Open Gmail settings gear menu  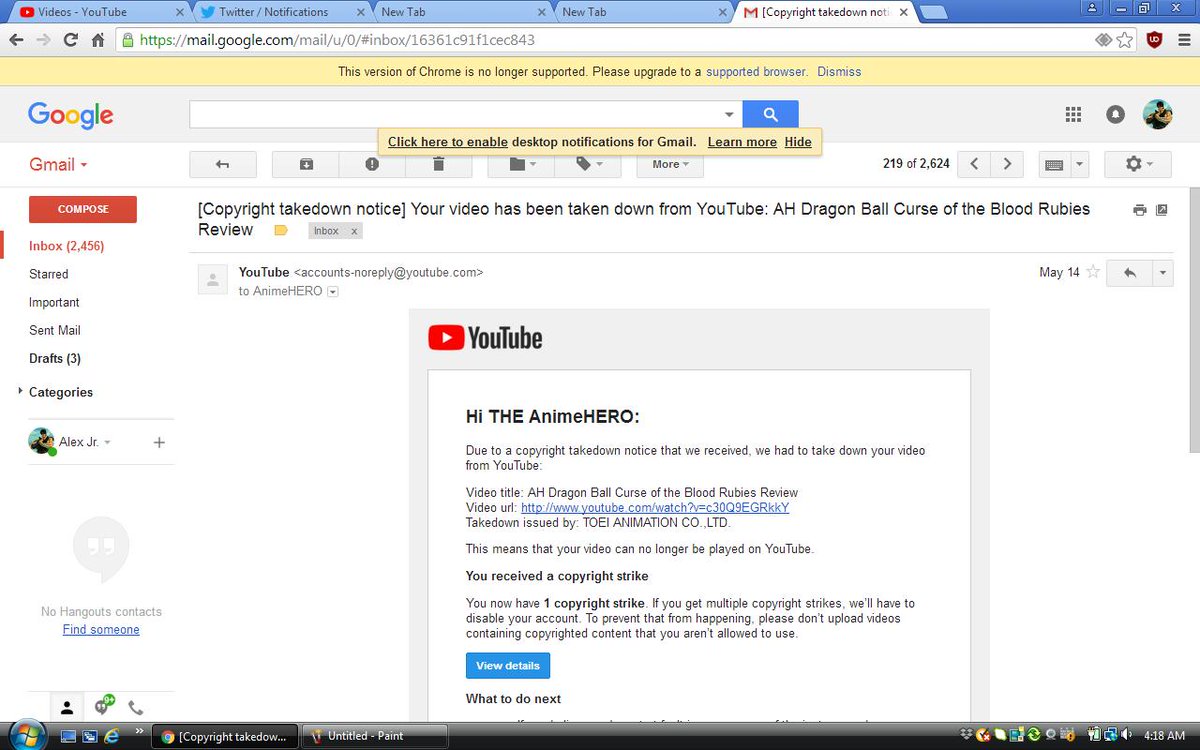(x=1138, y=164)
